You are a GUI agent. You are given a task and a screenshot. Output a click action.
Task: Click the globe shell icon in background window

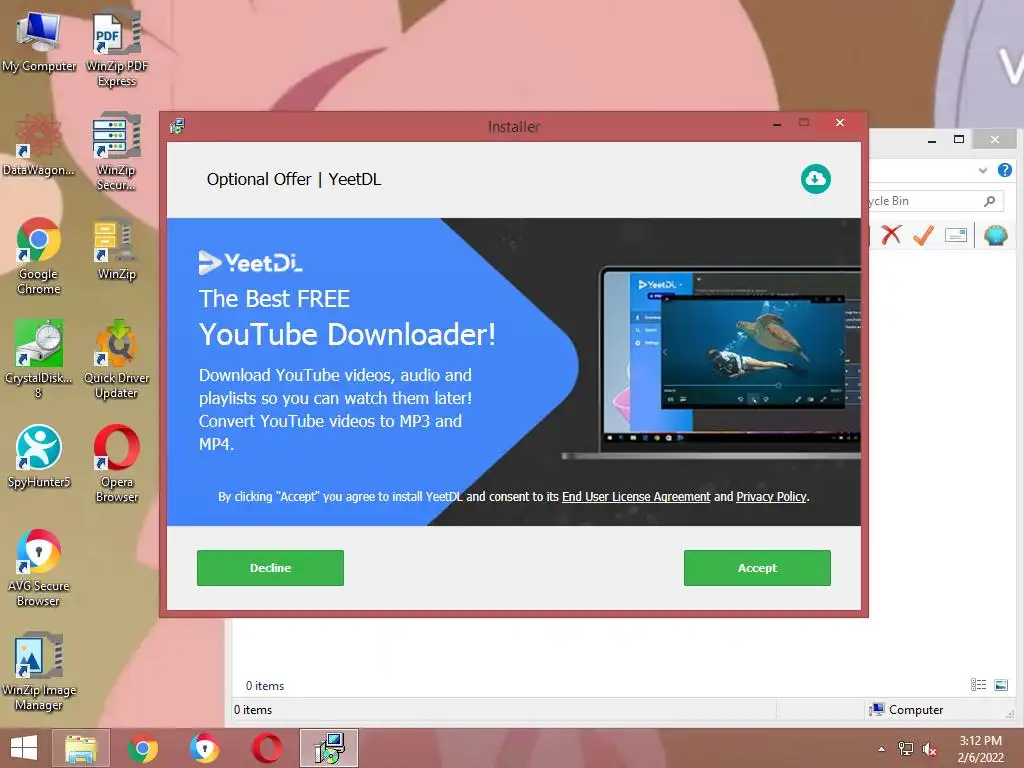pos(995,234)
